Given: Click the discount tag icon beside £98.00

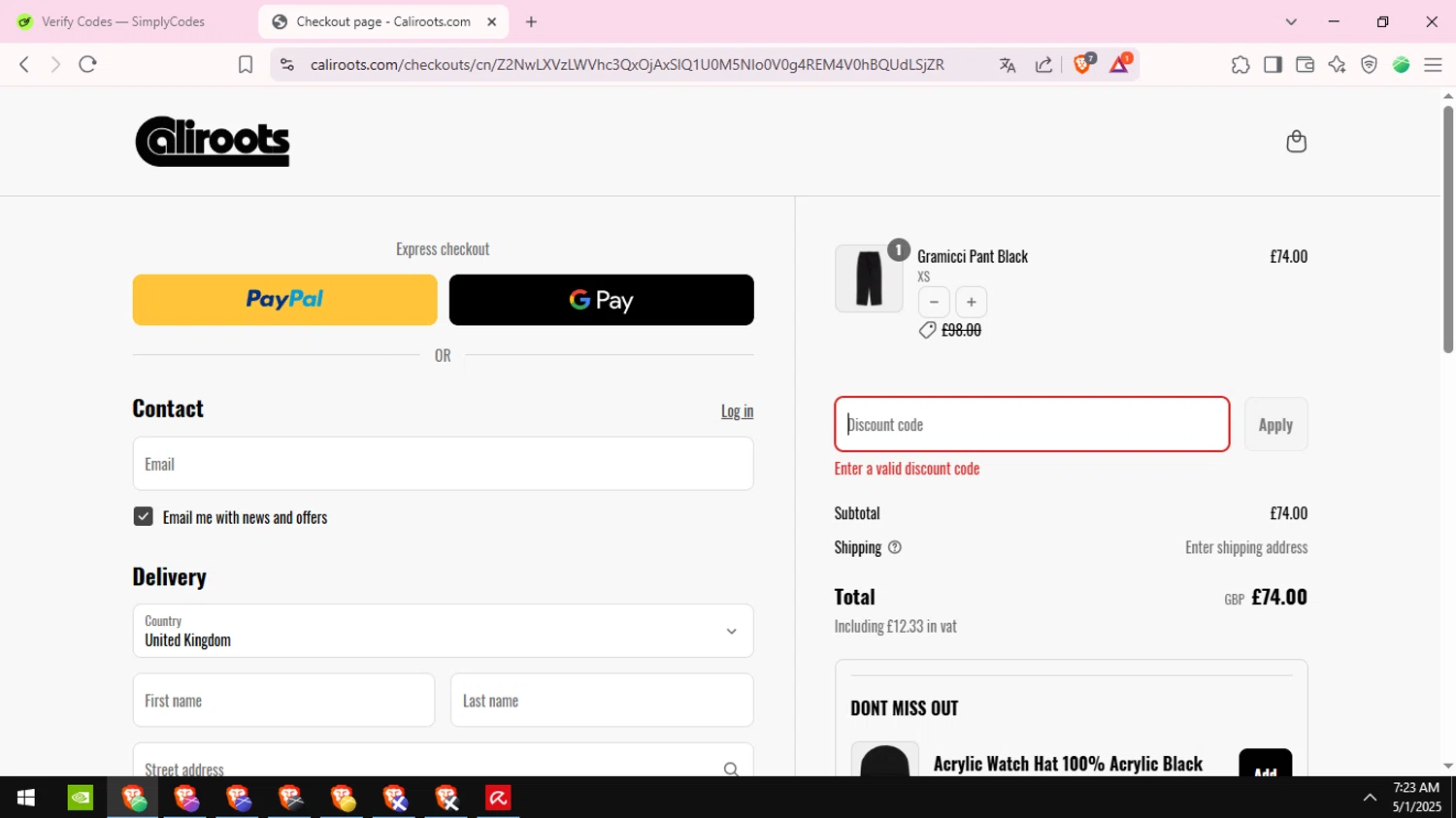Looking at the screenshot, I should point(927,331).
